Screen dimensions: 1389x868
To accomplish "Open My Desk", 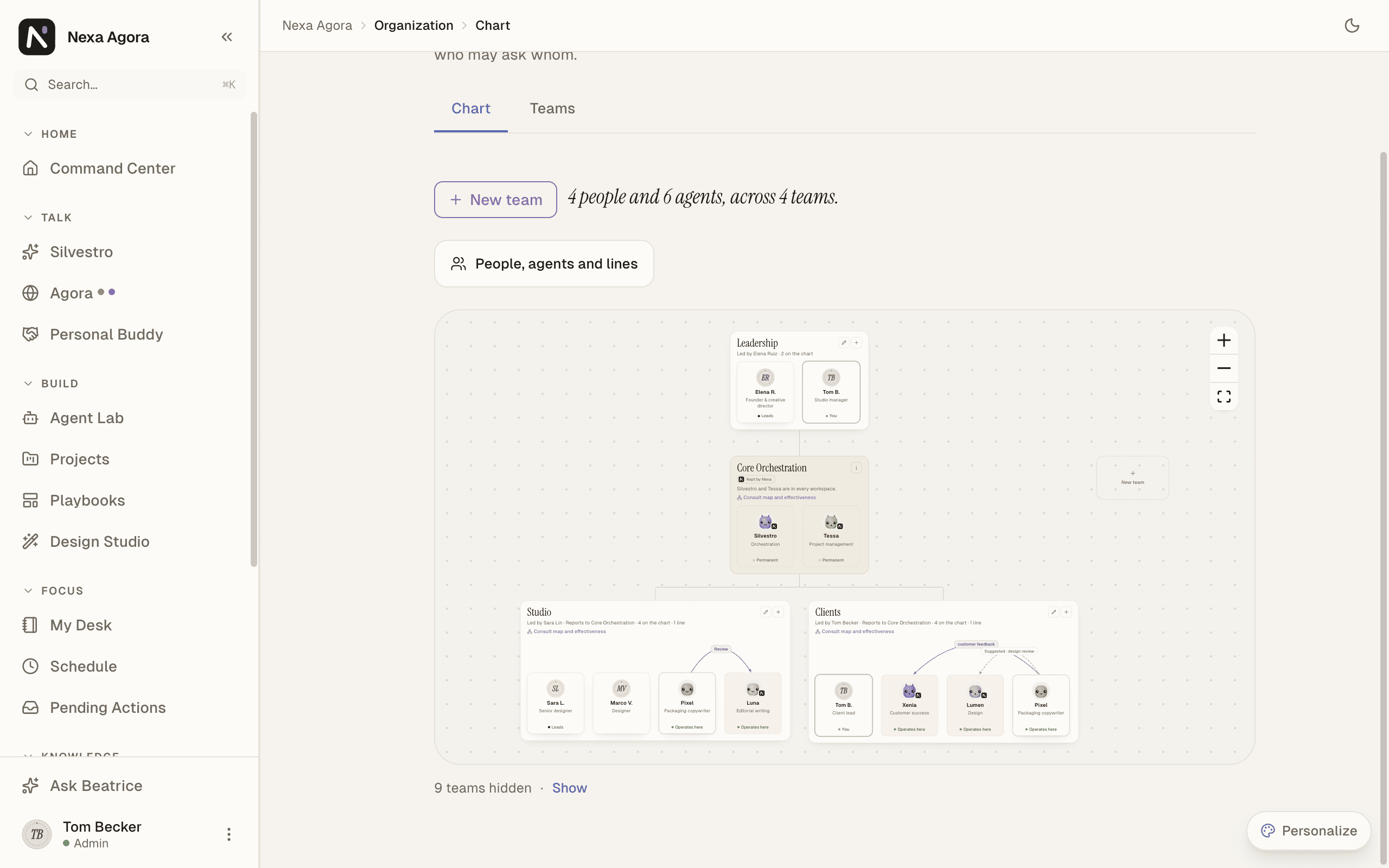I will point(130,625).
